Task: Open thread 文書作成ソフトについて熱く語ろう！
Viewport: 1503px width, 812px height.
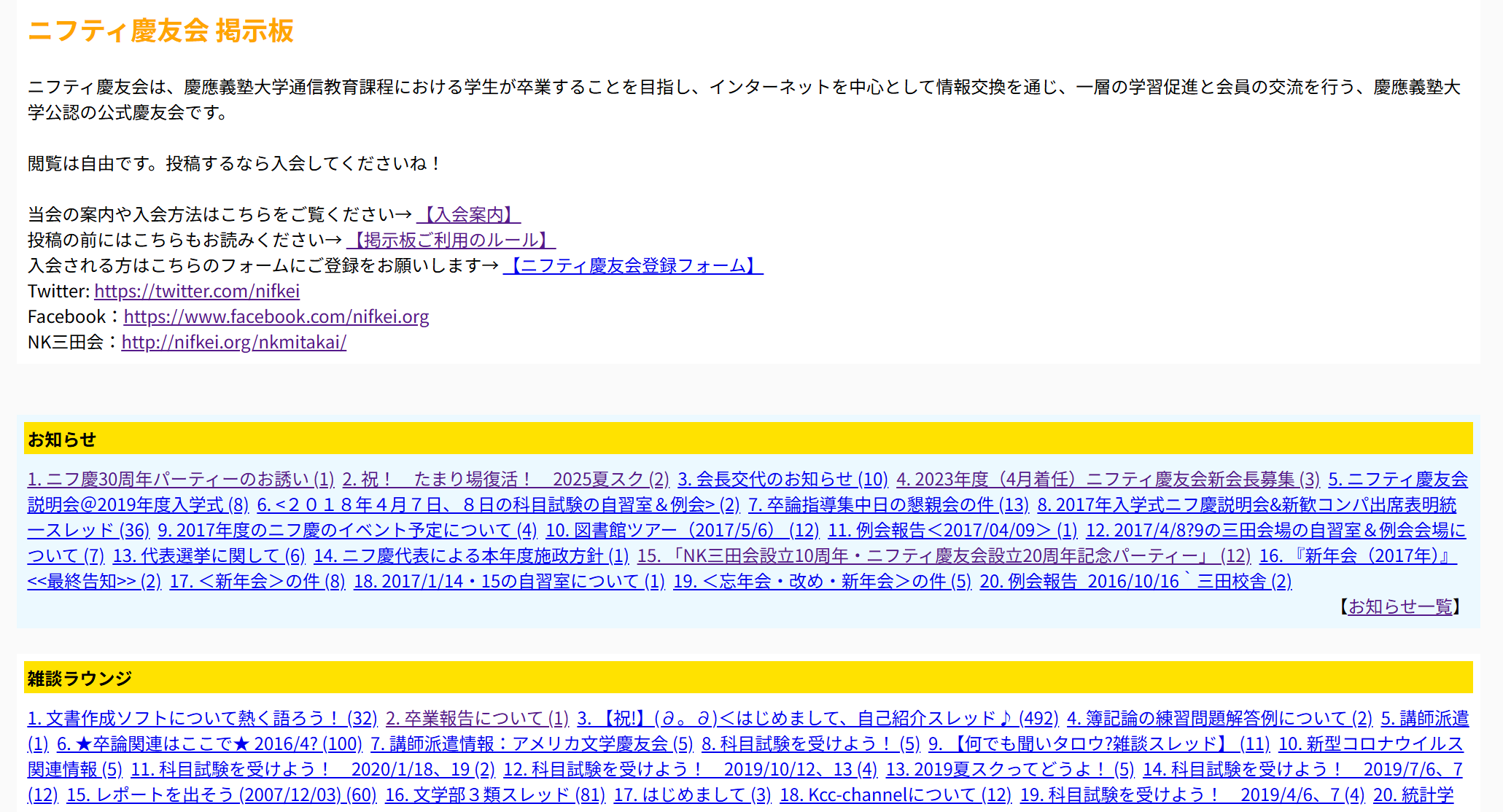Action: 202,718
